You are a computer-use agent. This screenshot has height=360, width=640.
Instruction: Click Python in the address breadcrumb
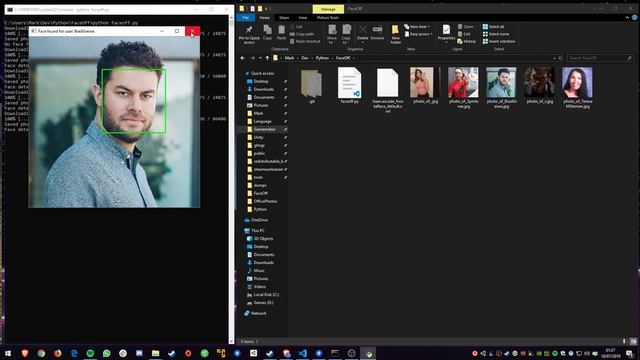tap(322, 58)
